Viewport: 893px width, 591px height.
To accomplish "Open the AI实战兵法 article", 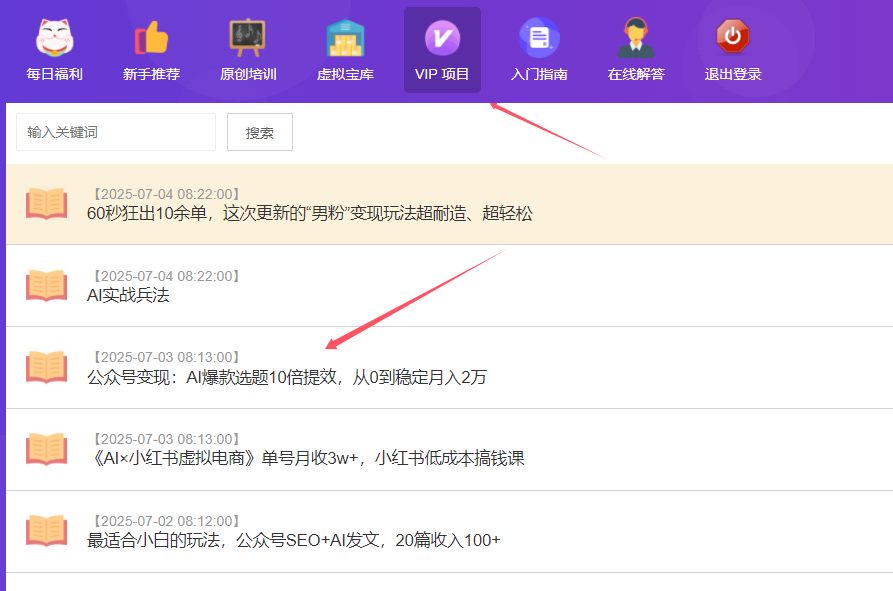I will pos(128,295).
